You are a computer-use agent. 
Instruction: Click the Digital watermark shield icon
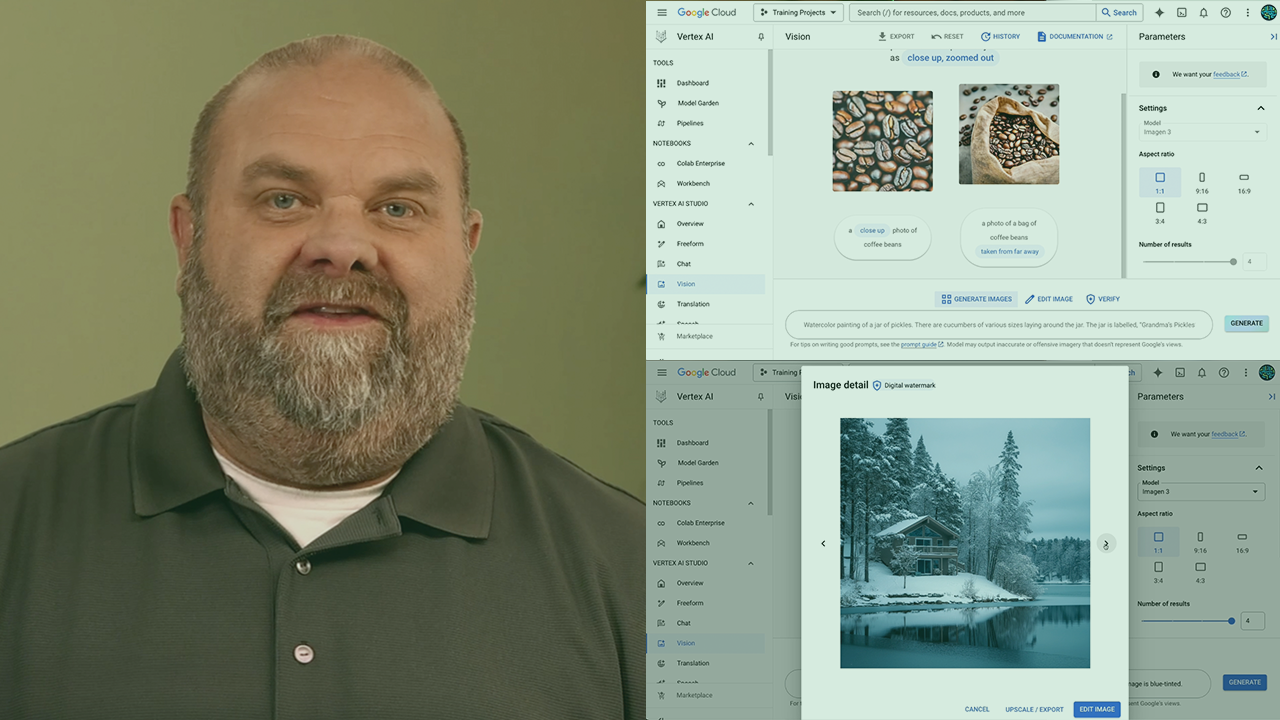(x=877, y=385)
